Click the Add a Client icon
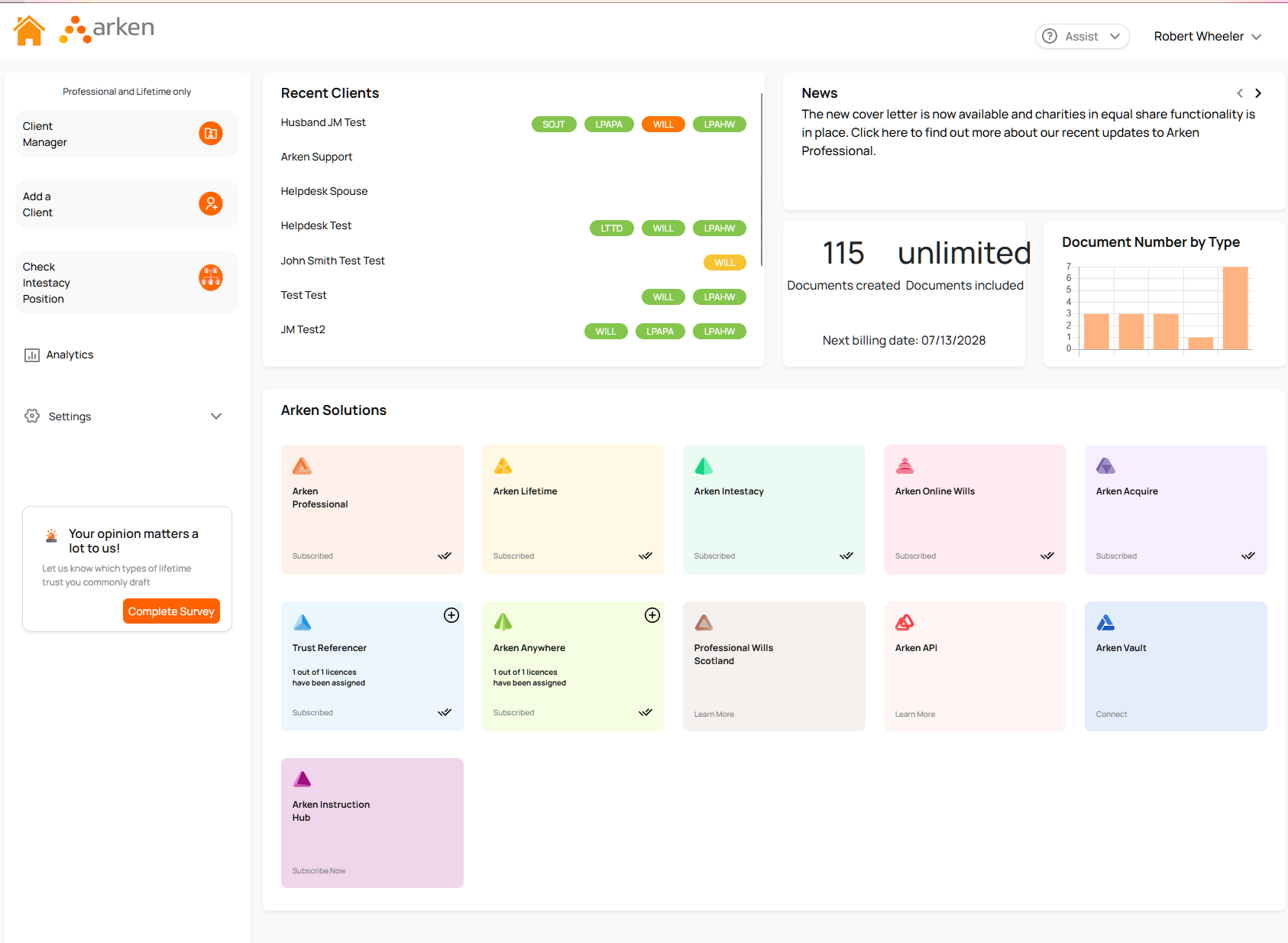 point(211,203)
